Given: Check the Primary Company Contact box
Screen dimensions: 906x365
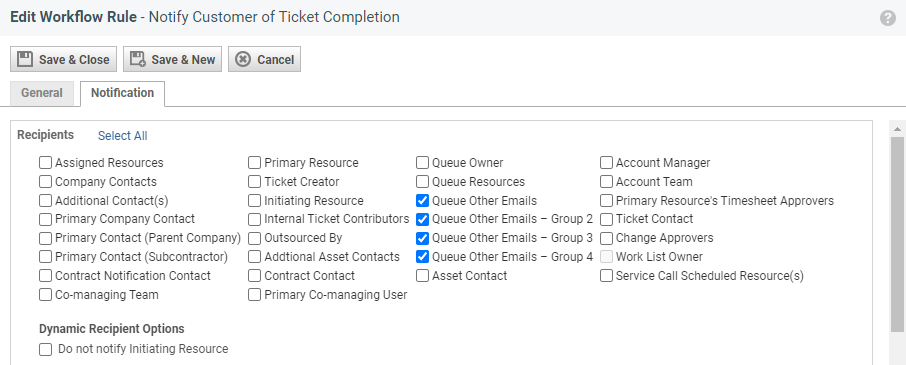Looking at the screenshot, I should (46, 219).
